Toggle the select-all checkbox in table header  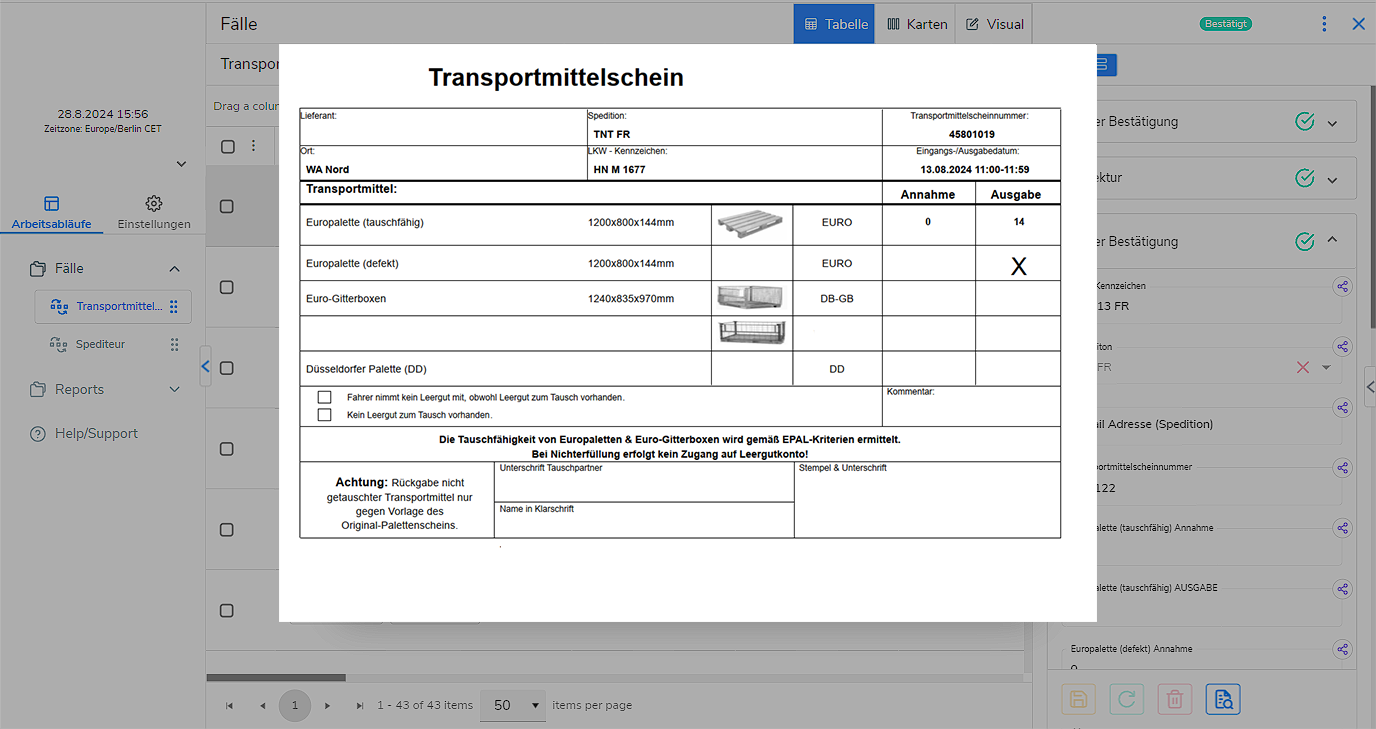tap(228, 146)
